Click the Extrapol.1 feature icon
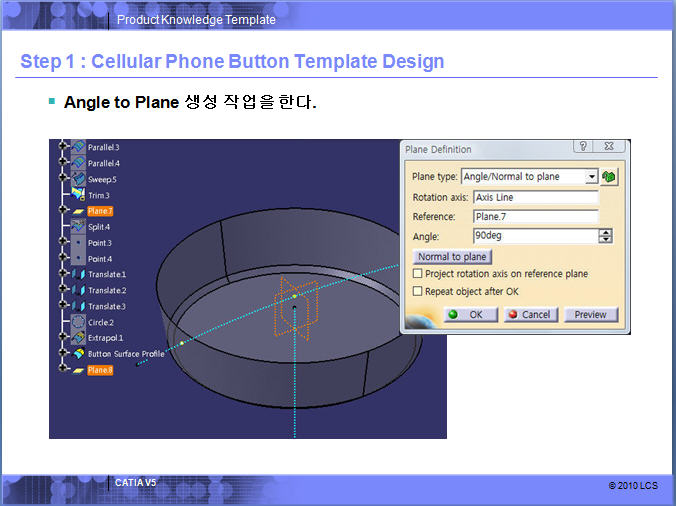Viewport: 676px width, 506px height. [78, 338]
